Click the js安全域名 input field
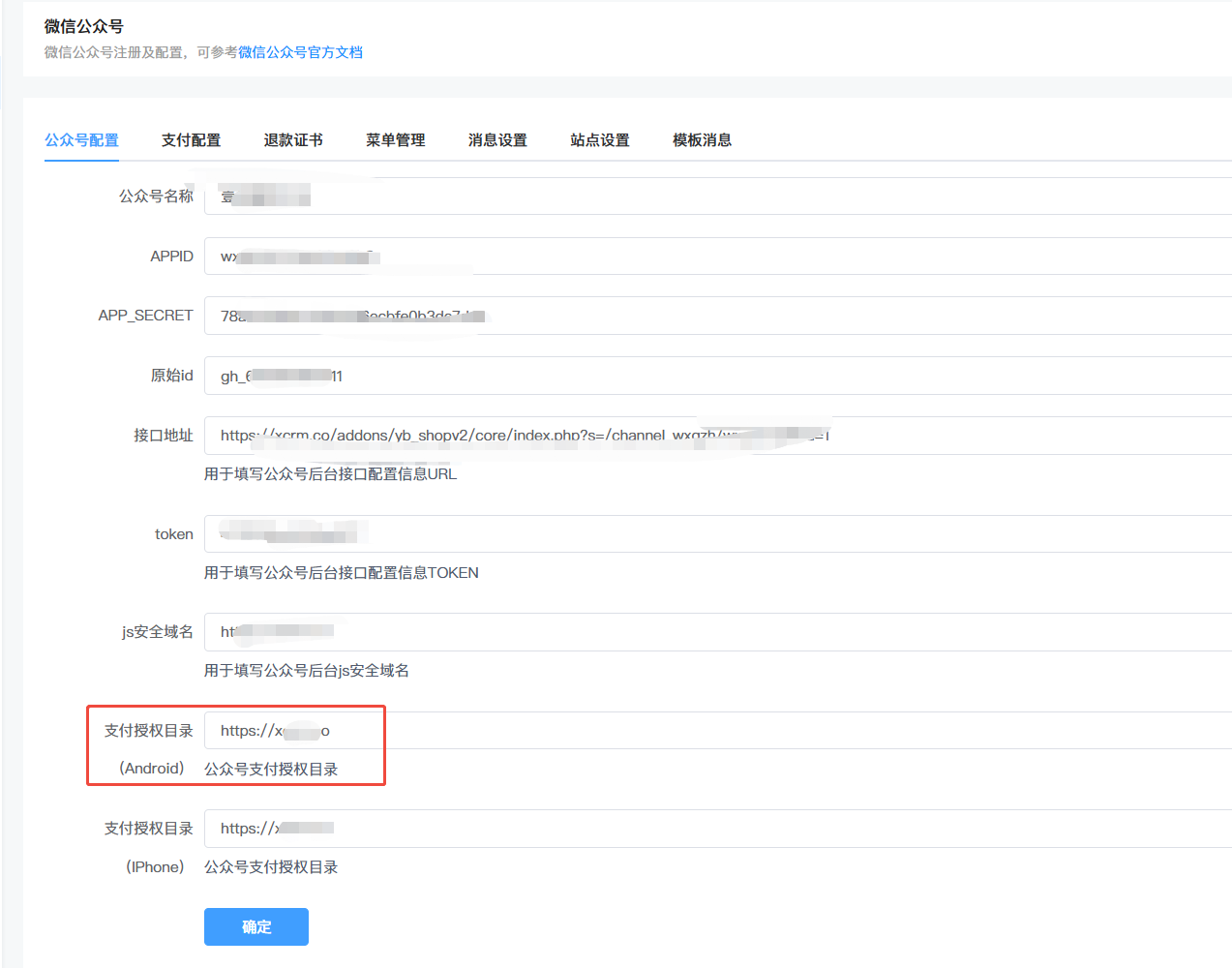This screenshot has width=1232, height=968. (716, 632)
